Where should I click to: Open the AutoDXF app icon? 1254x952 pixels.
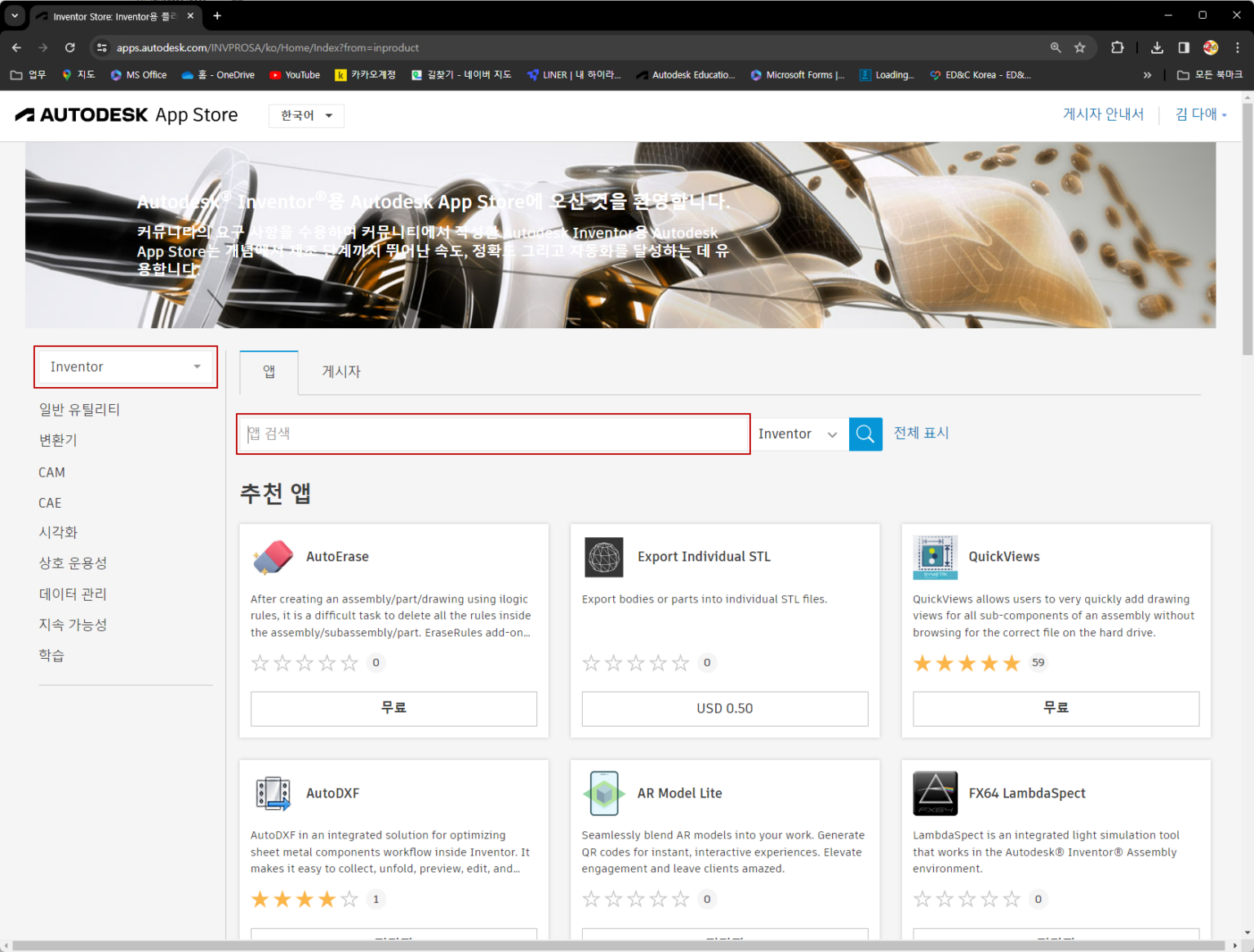tap(273, 794)
